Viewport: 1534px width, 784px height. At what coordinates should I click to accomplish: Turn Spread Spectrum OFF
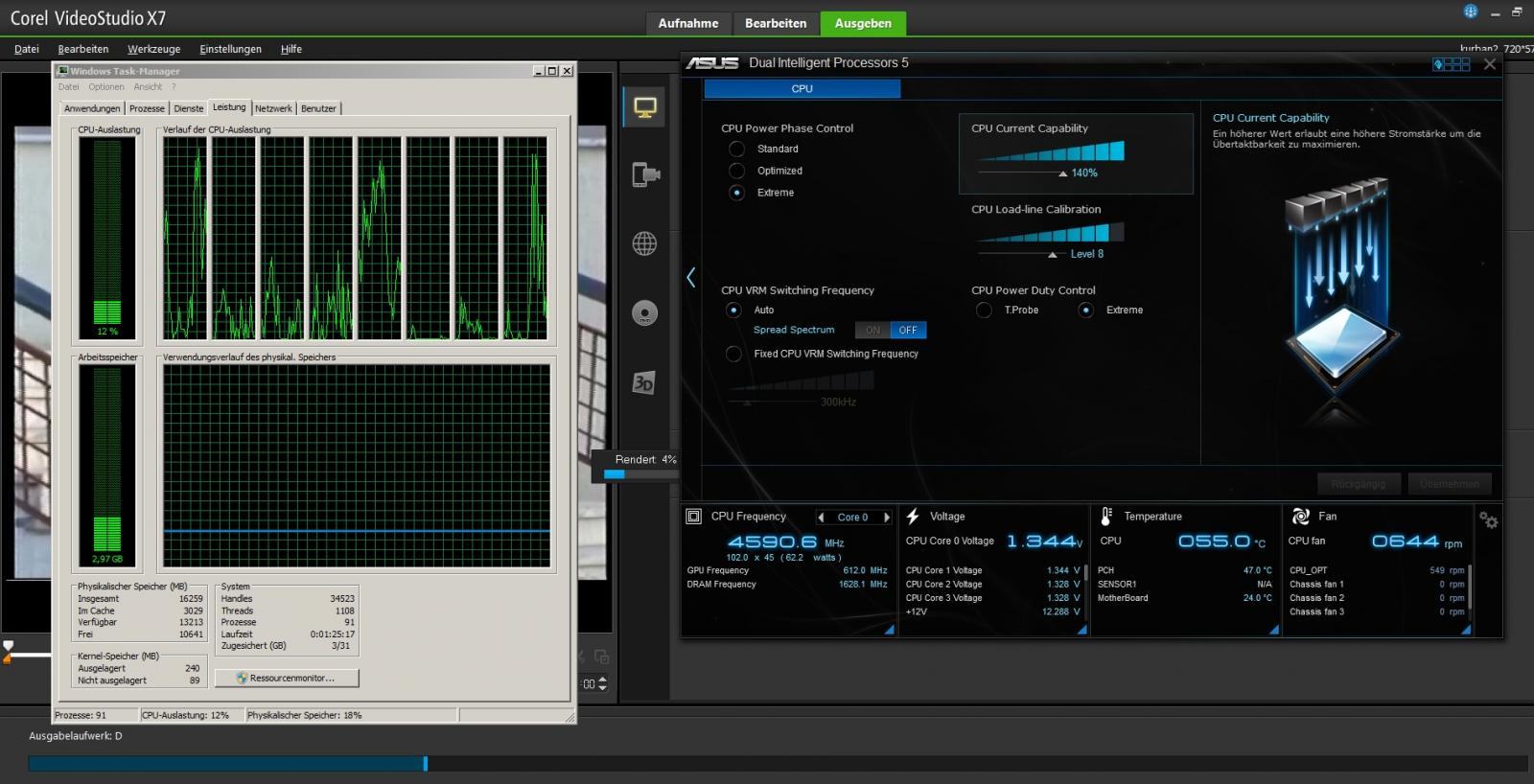(x=908, y=331)
